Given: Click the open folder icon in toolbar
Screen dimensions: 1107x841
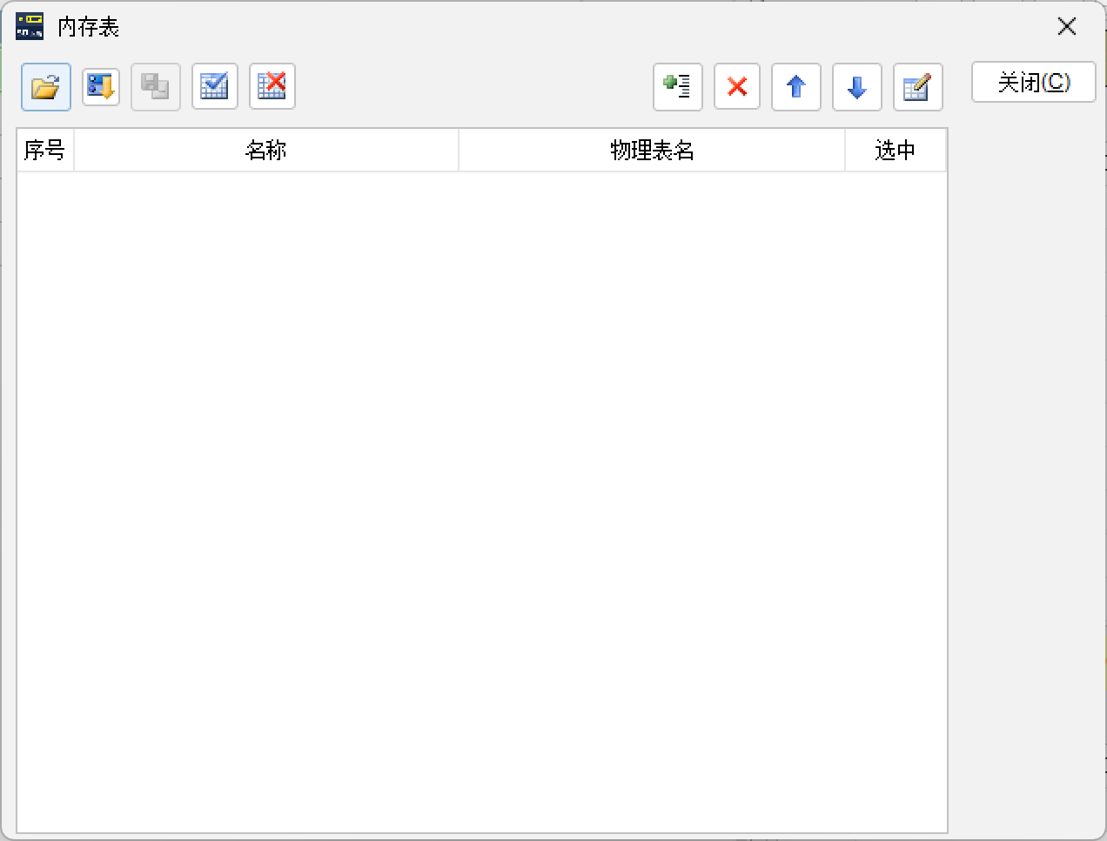Looking at the screenshot, I should (46, 87).
